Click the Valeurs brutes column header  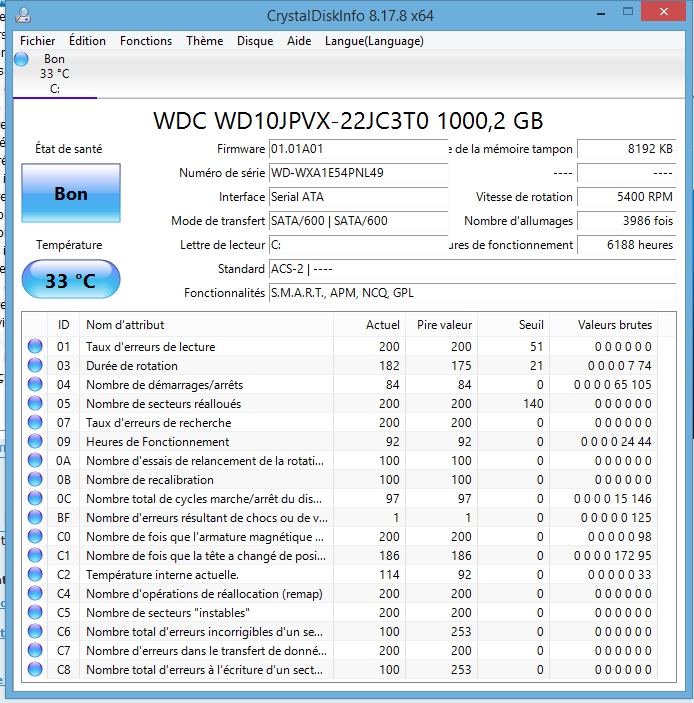614,324
